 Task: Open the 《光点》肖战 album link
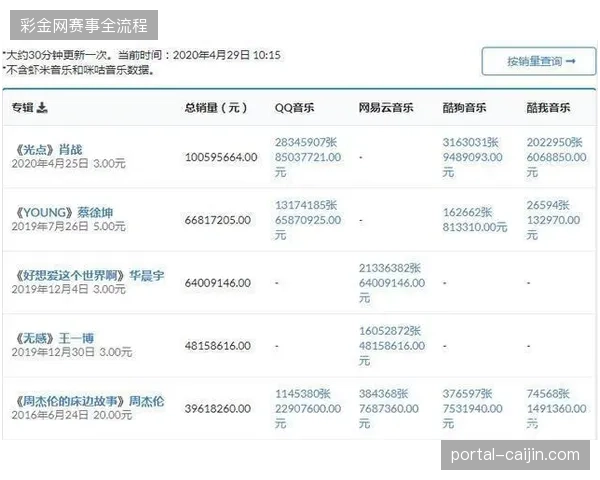tap(47, 150)
